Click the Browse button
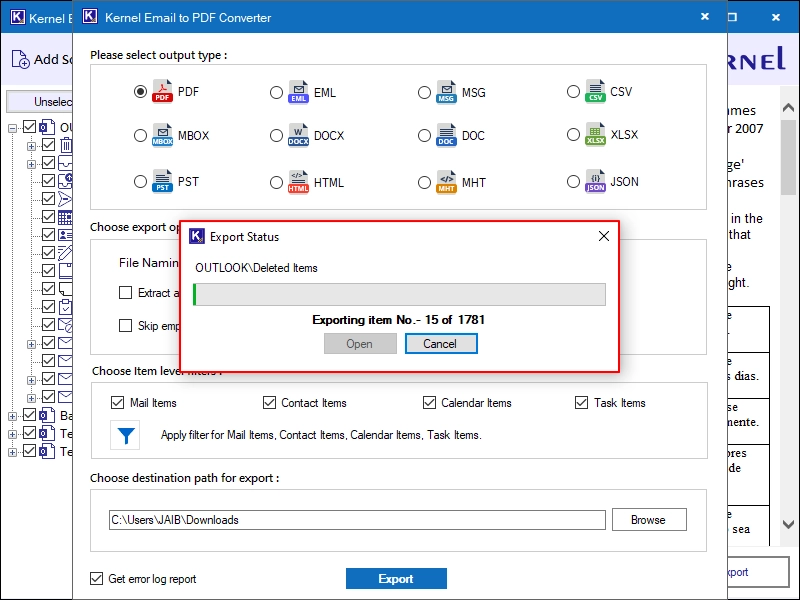The image size is (800, 600). (x=649, y=519)
